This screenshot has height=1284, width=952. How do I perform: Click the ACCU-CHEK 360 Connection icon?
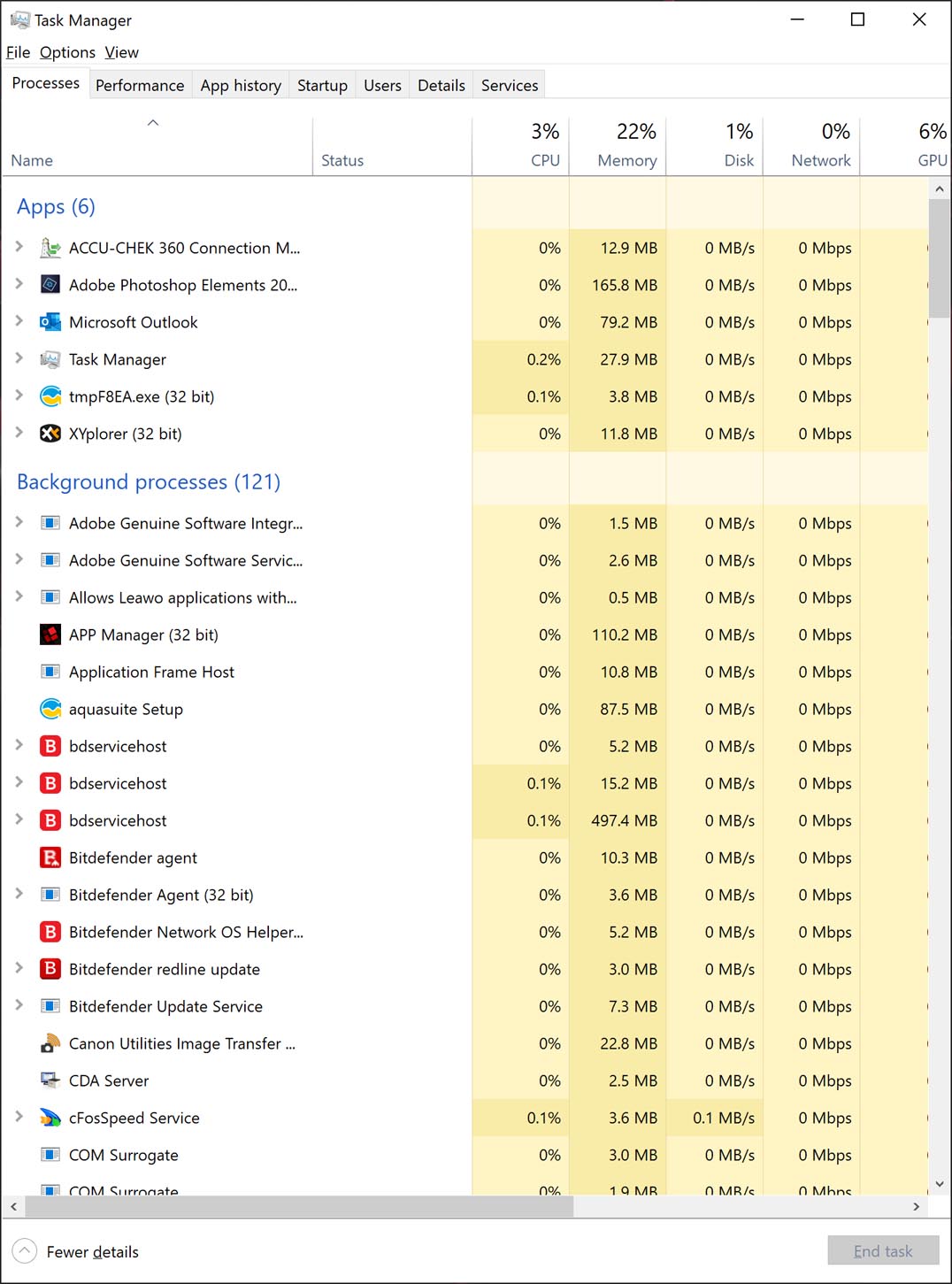50,248
